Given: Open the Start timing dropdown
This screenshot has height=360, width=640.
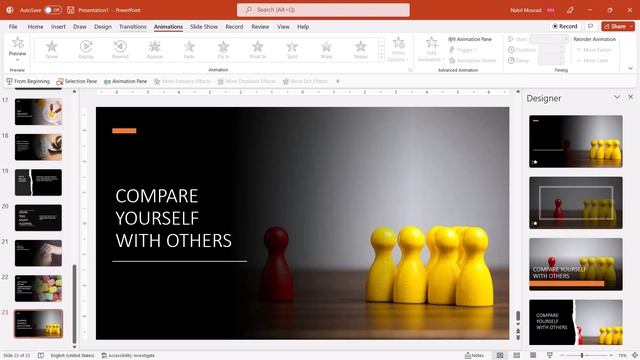Looking at the screenshot, I should click(549, 39).
